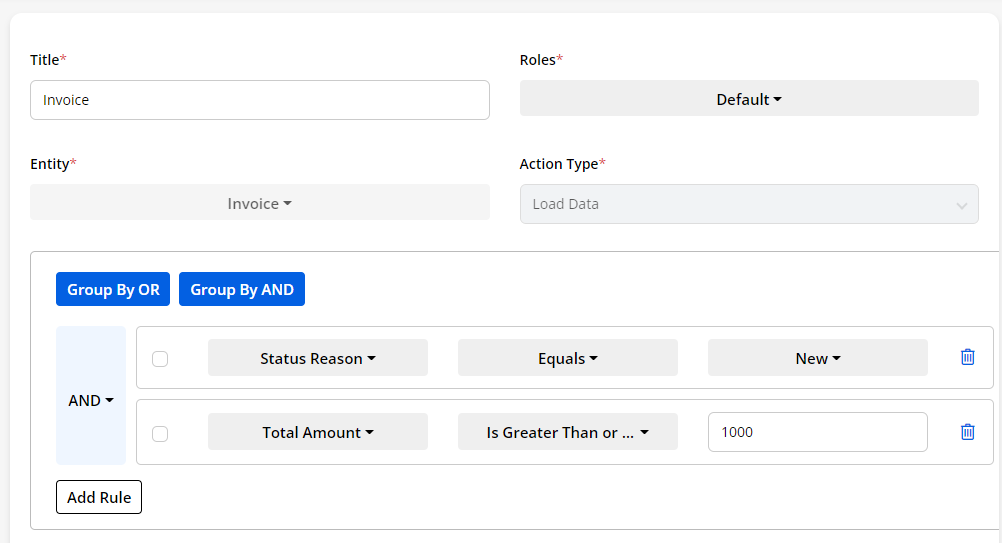
Task: Tick the checkbox on the Status Reason rule
Action: click(x=160, y=359)
